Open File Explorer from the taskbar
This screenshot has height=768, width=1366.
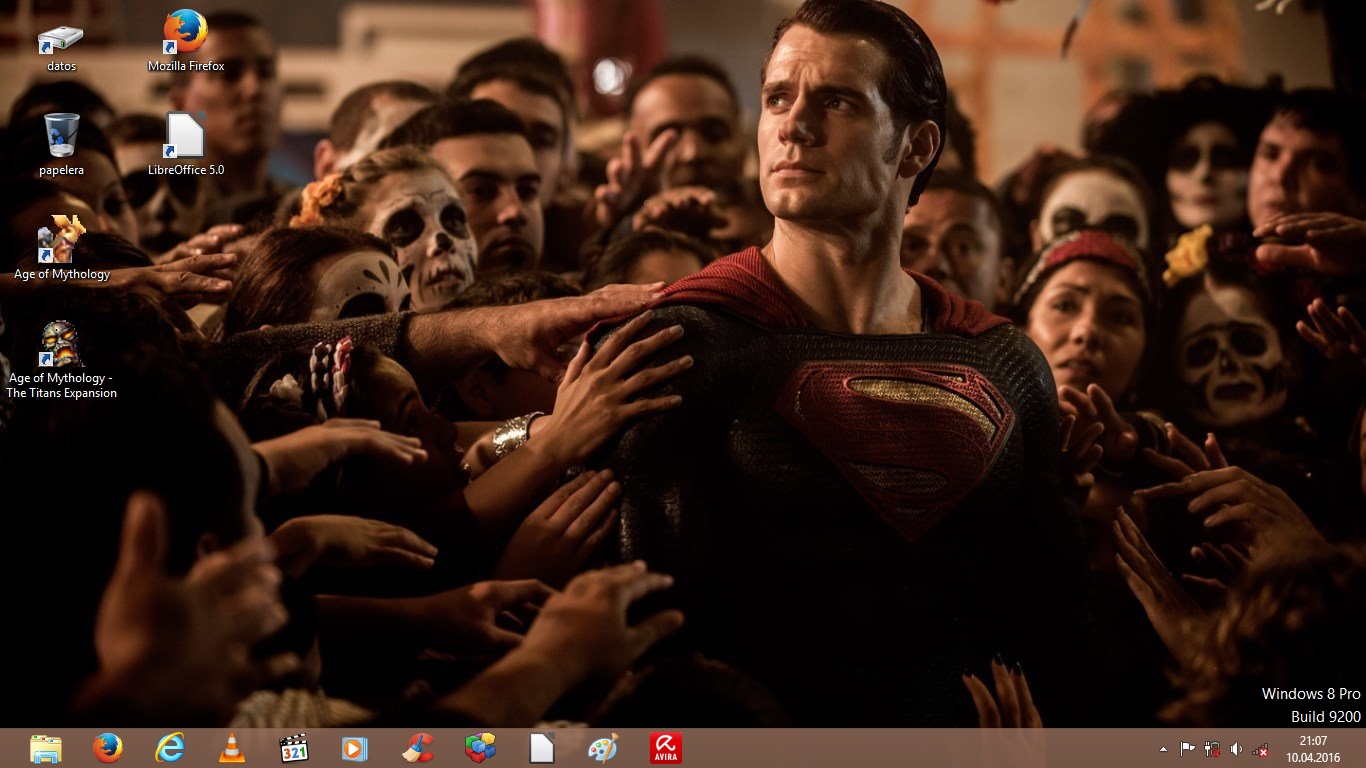46,748
